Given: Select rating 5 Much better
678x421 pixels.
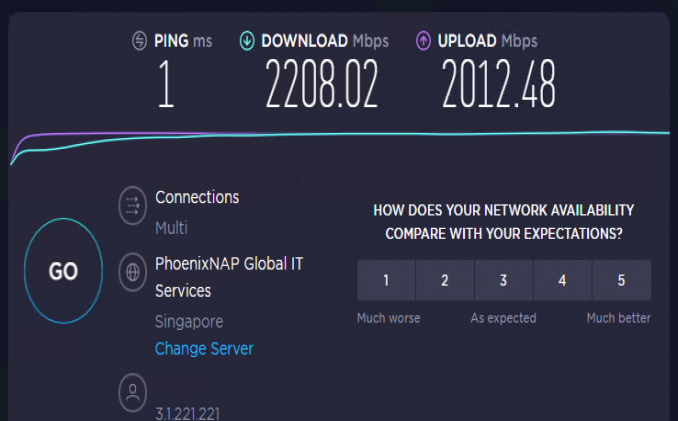Looking at the screenshot, I should 621,280.
